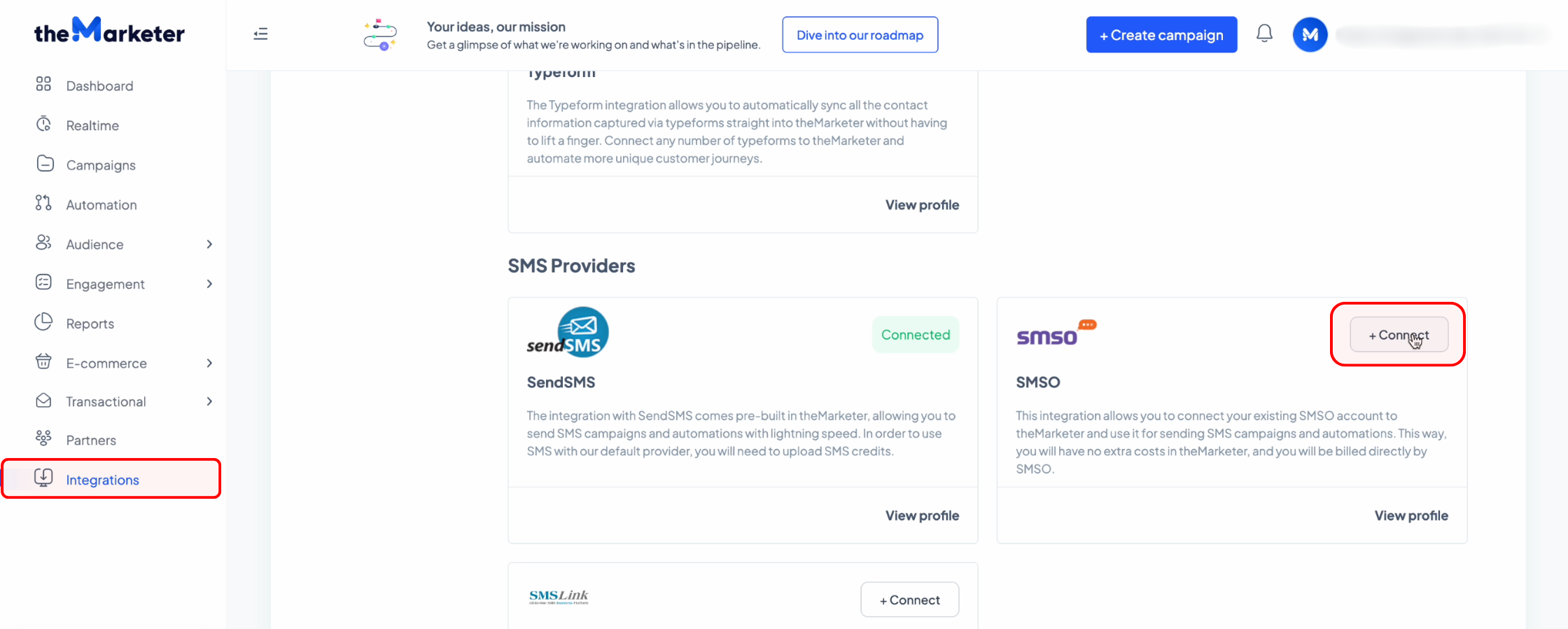Image resolution: width=1568 pixels, height=629 pixels.
Task: Expand the Audience submenu chevron
Action: click(x=209, y=244)
